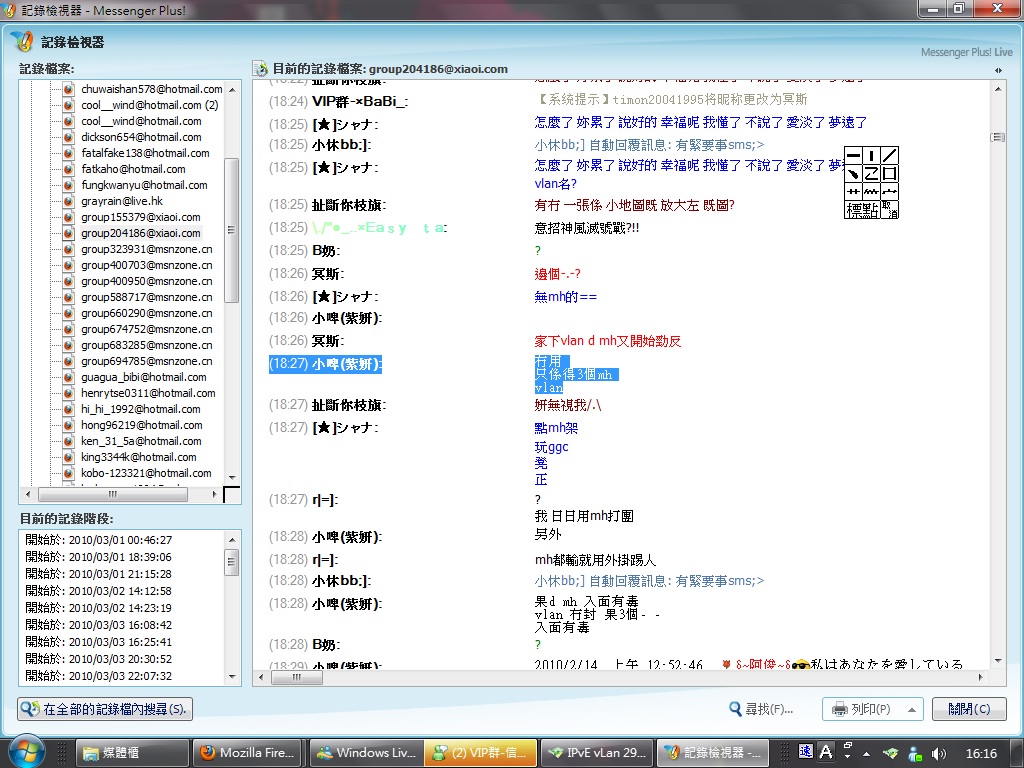Switch to Mozilla Firefox in taskbar
This screenshot has width=1024, height=768.
pos(246,753)
